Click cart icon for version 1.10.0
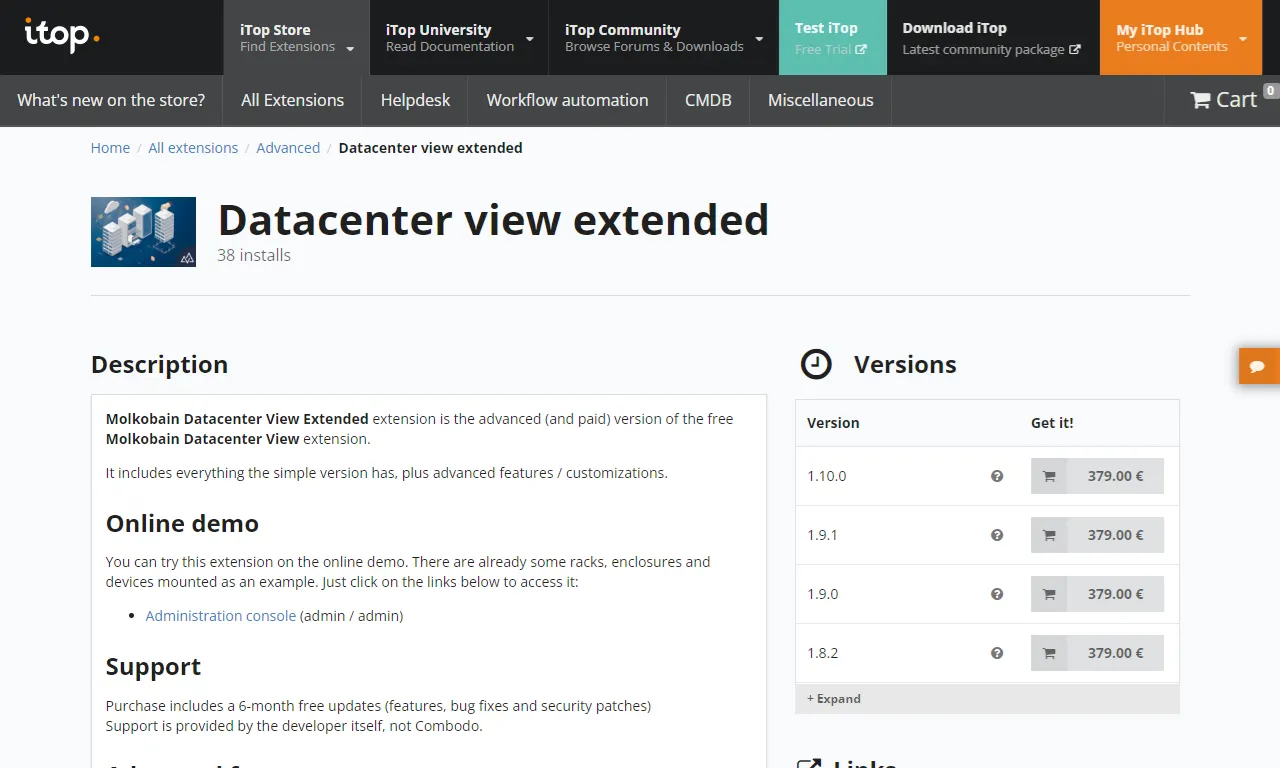The width and height of the screenshot is (1280, 768). [1049, 476]
